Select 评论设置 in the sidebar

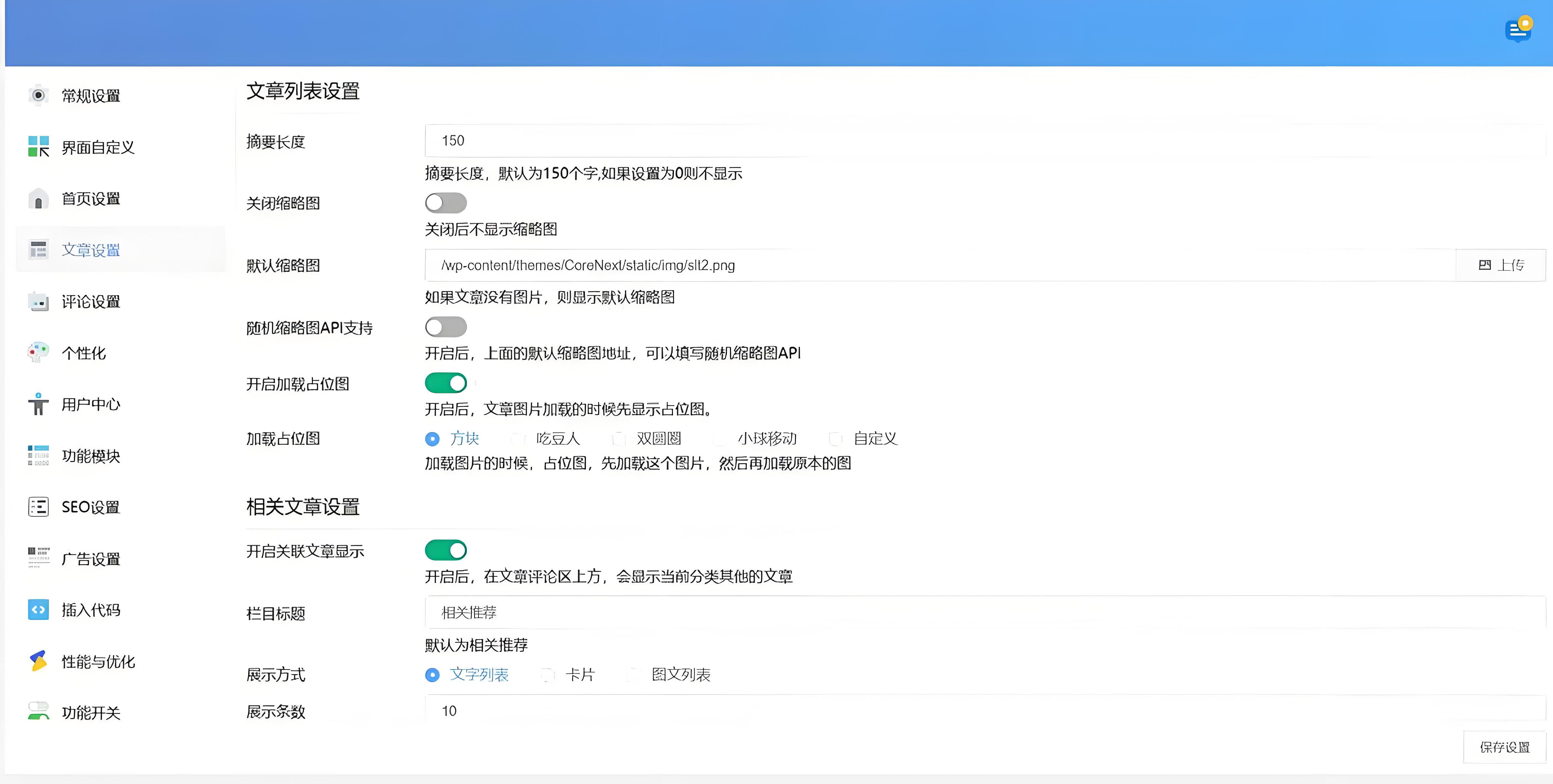click(x=91, y=301)
